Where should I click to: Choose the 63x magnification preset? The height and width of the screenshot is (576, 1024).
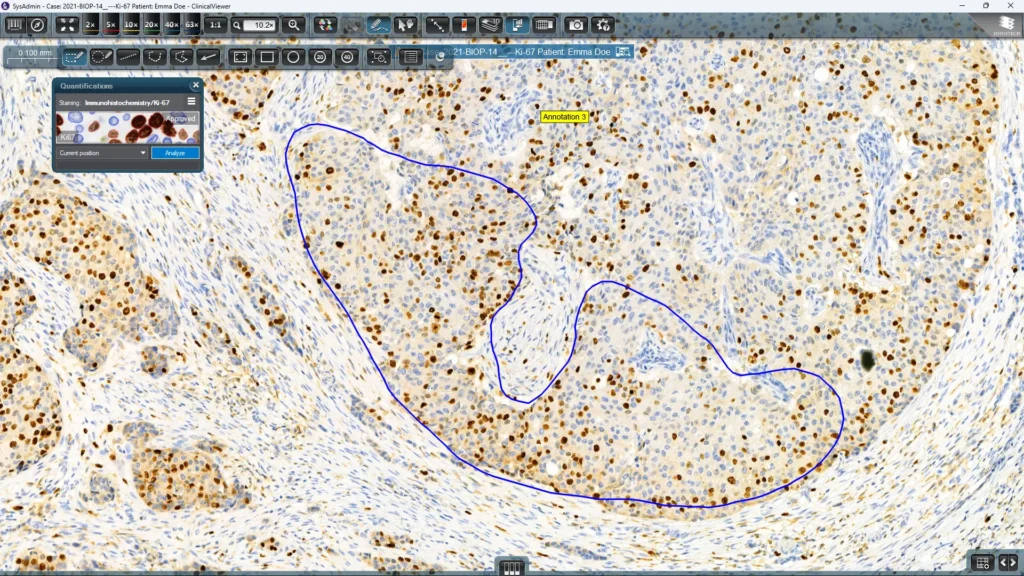(191, 25)
